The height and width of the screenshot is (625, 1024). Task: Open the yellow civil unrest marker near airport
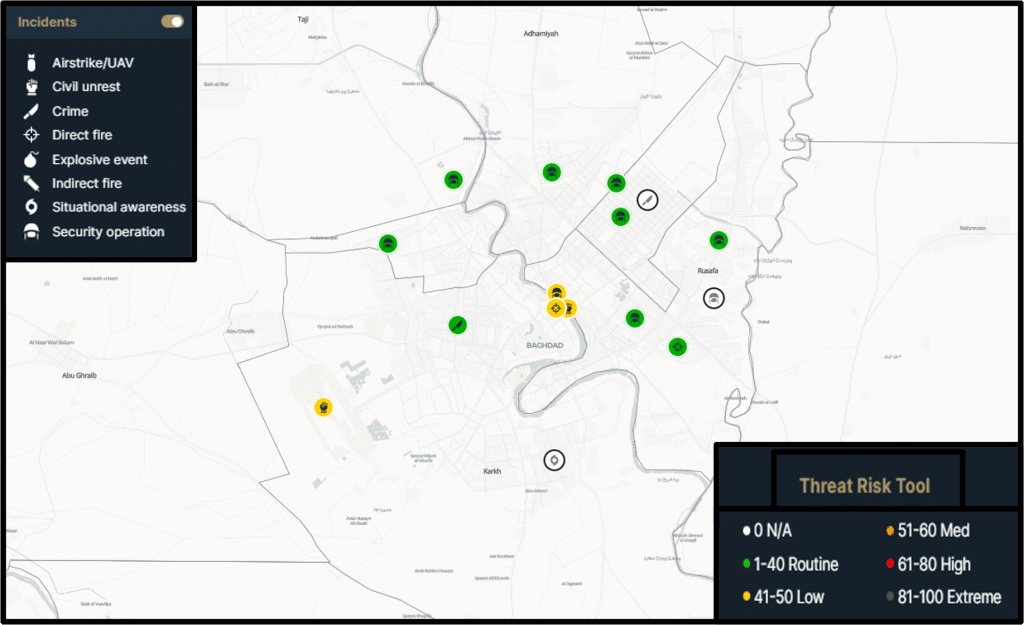pos(323,407)
